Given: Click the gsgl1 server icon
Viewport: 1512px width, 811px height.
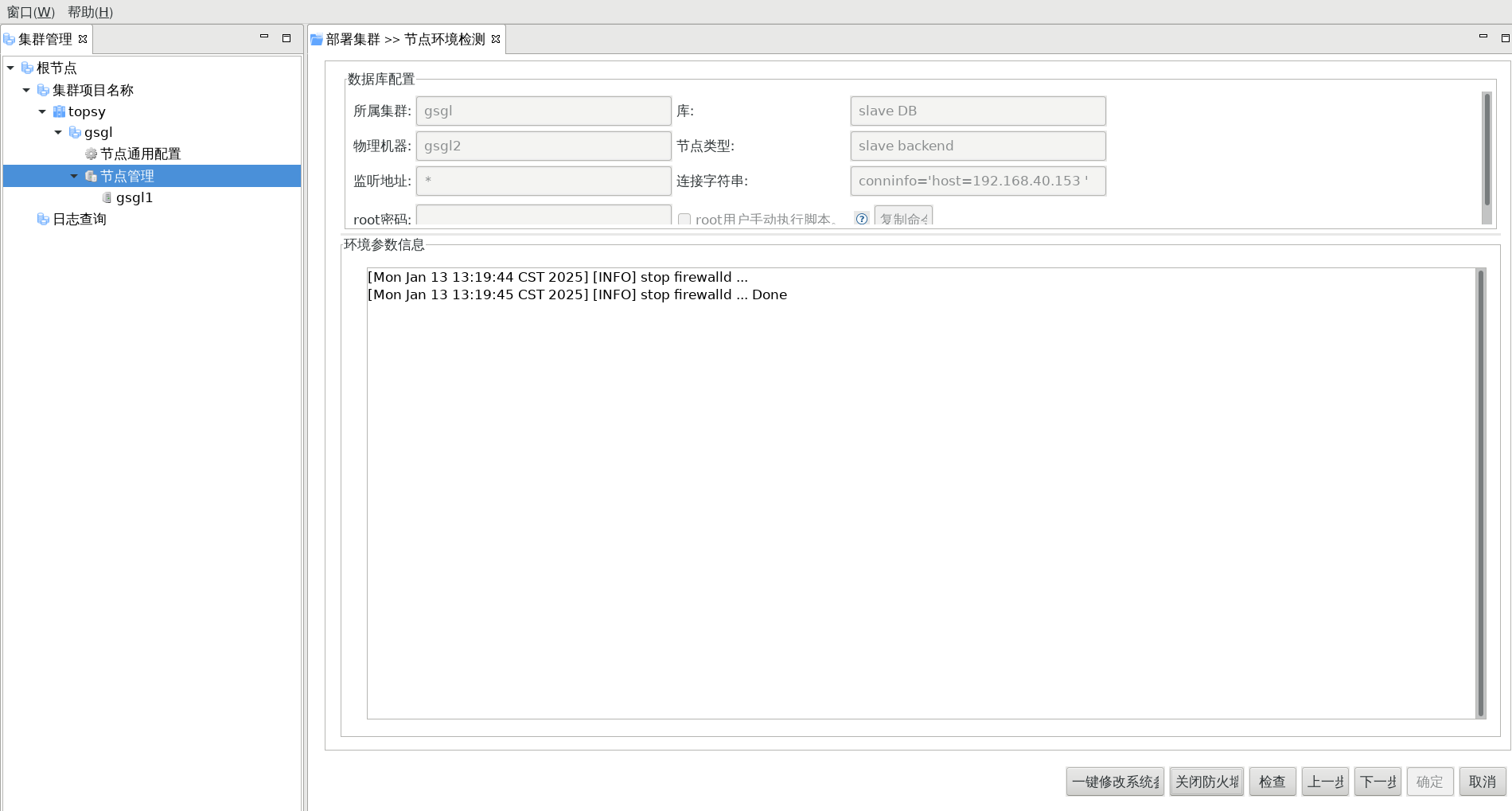Looking at the screenshot, I should (107, 197).
